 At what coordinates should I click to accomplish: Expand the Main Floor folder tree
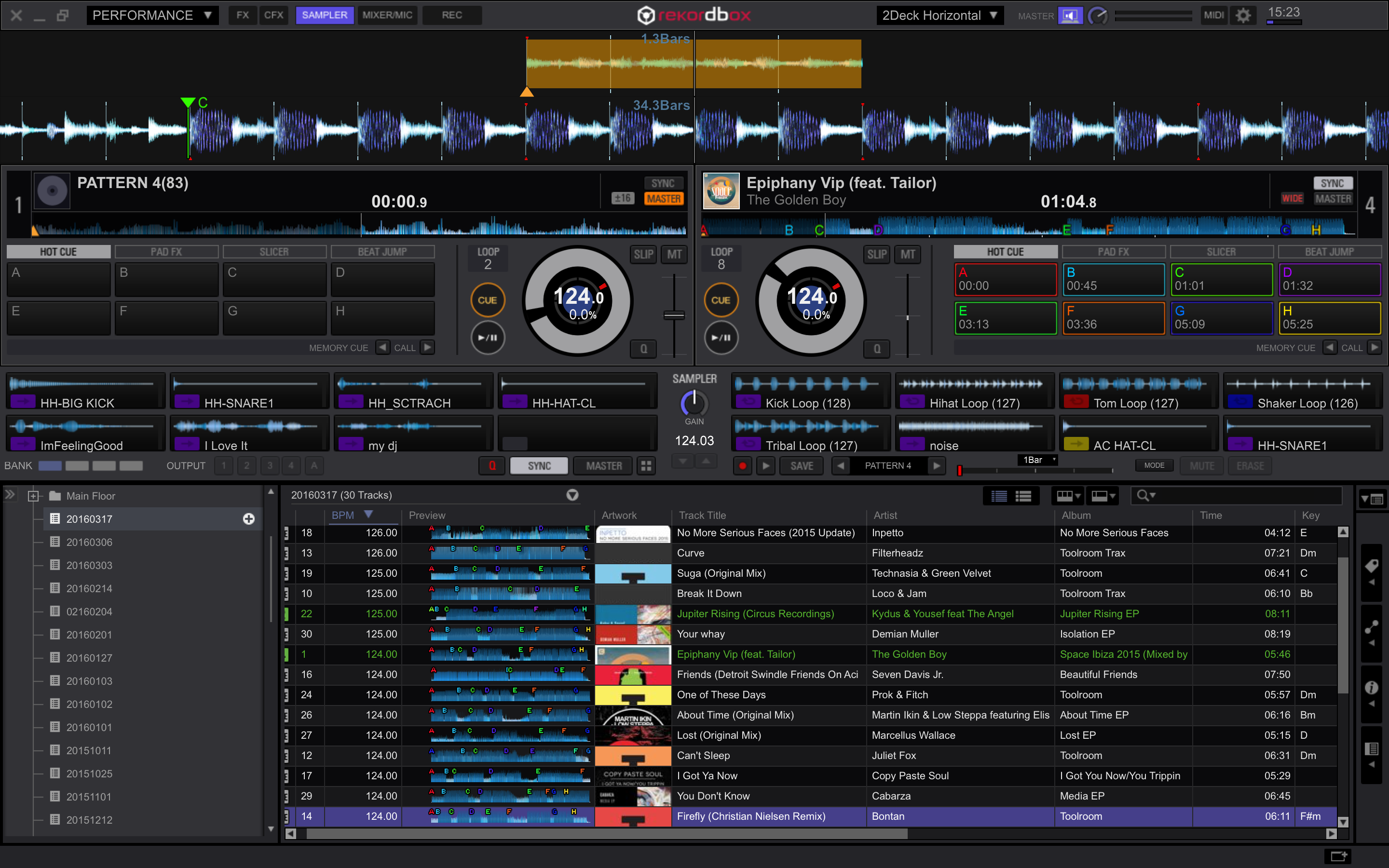(33, 496)
